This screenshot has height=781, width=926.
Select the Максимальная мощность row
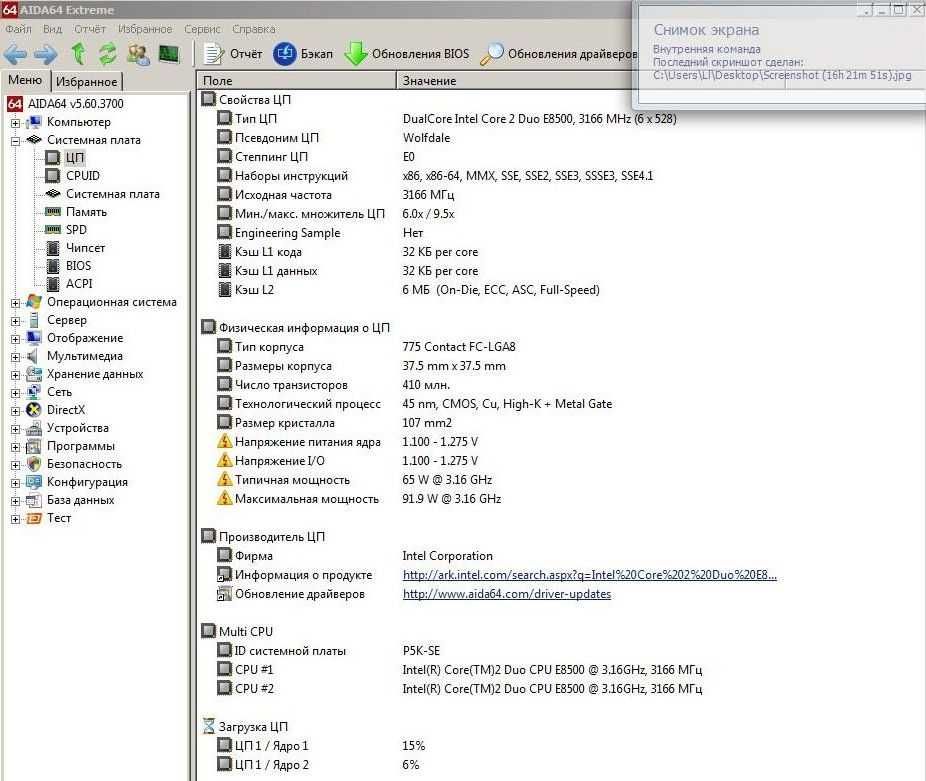pos(359,499)
